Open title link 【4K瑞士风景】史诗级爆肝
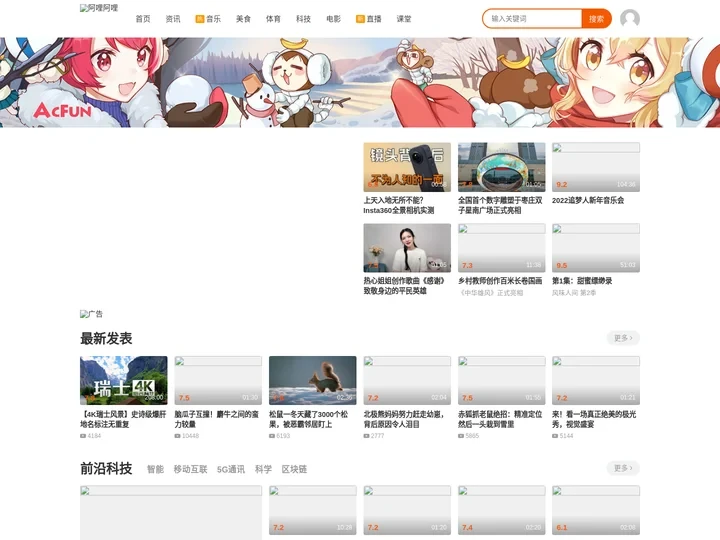The height and width of the screenshot is (540, 720). (123, 419)
